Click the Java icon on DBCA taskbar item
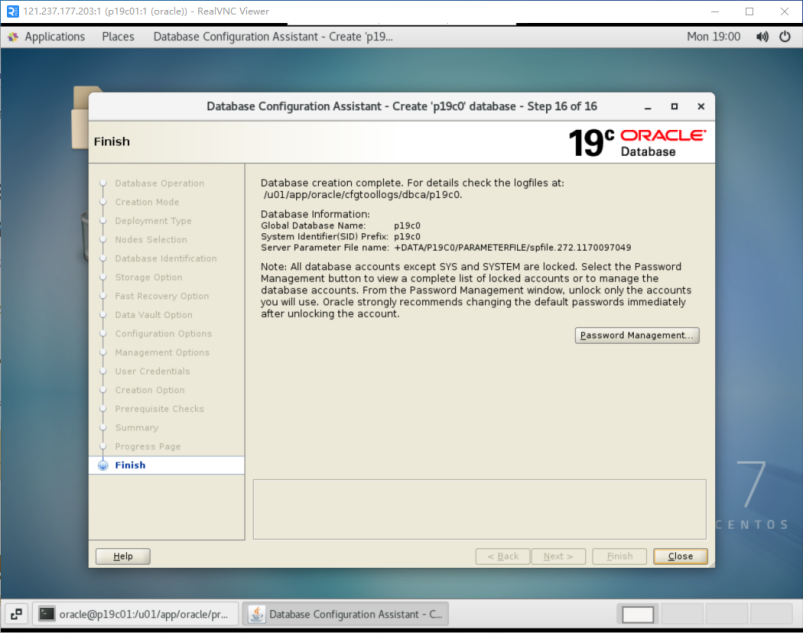 257,614
